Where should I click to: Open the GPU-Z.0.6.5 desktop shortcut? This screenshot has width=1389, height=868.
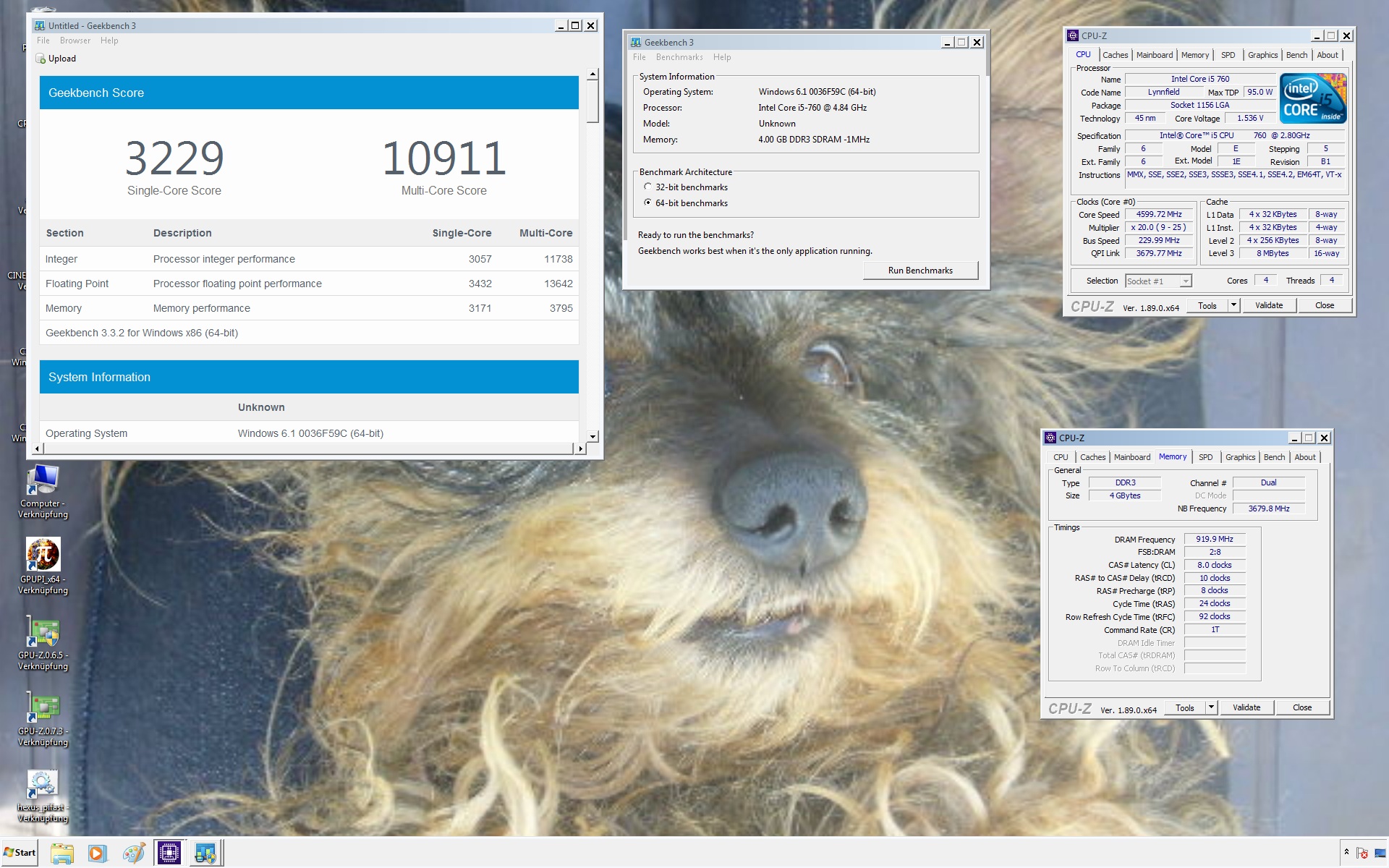[43, 642]
